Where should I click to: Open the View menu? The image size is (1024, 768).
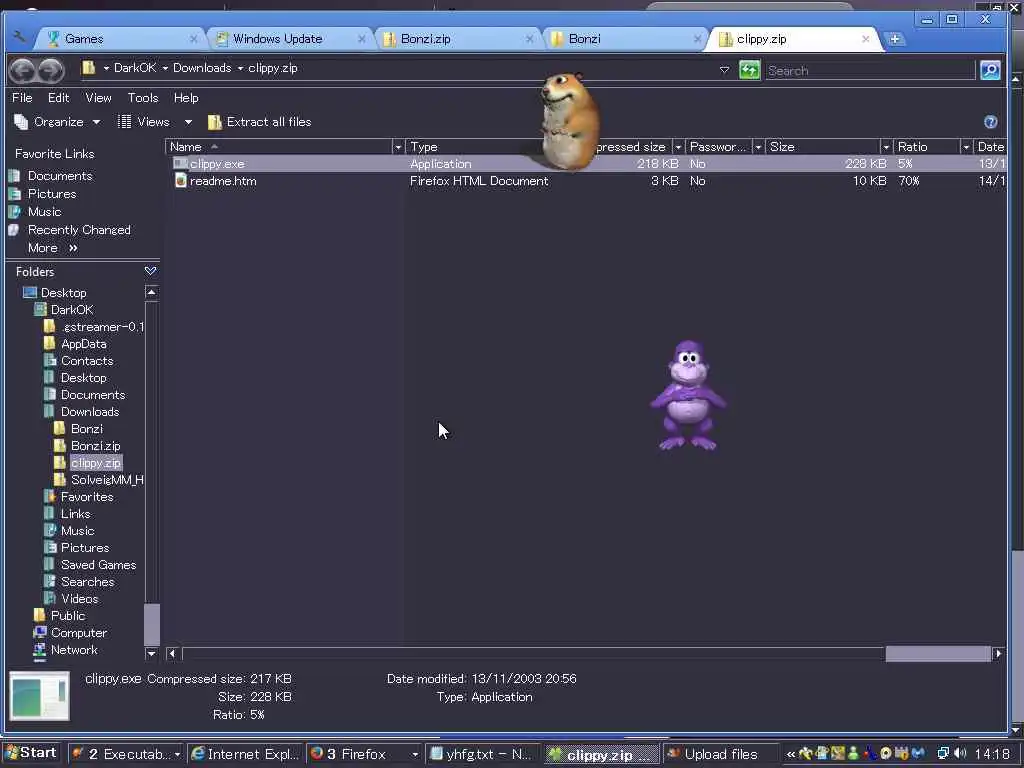[98, 98]
